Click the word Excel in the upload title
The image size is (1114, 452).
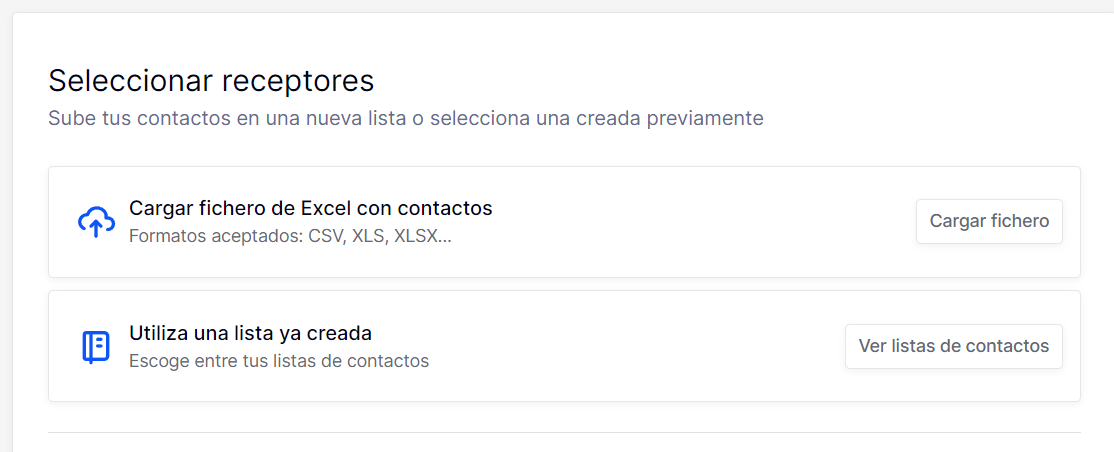click(x=326, y=208)
